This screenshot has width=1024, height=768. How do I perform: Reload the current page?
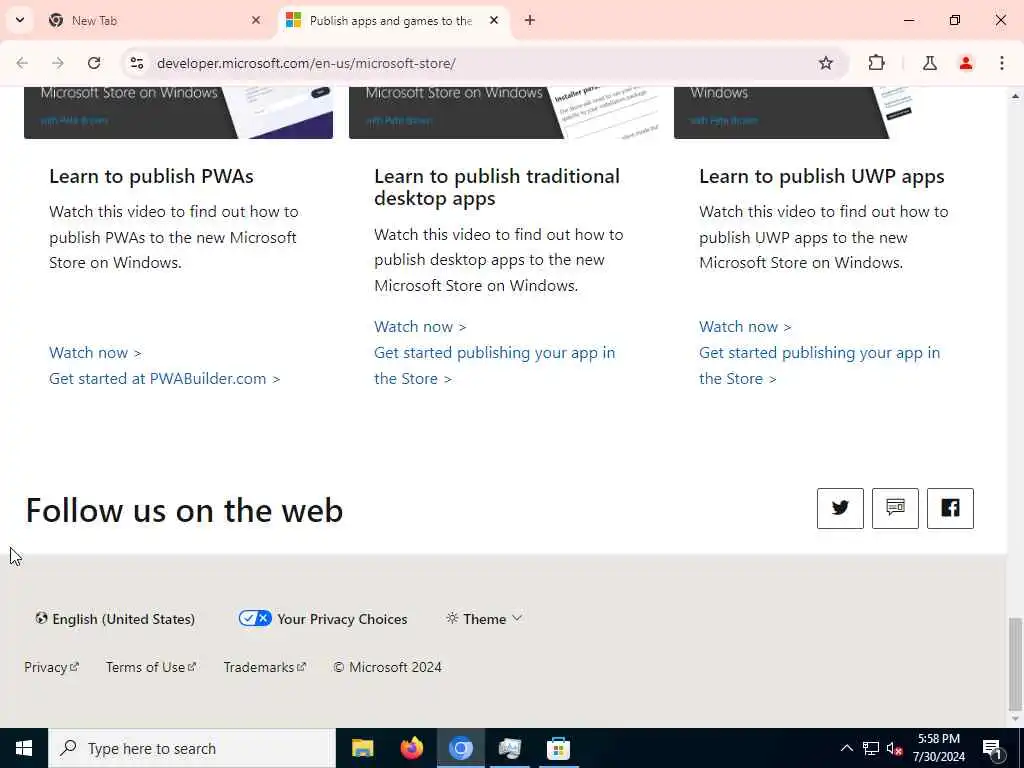tap(94, 63)
